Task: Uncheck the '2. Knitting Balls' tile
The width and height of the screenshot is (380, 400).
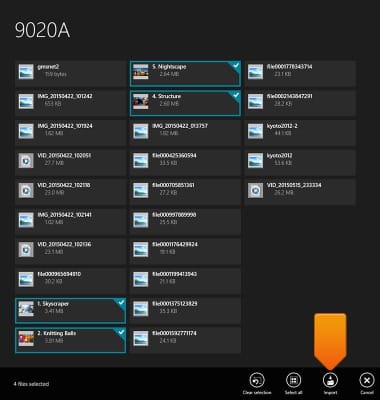Action: [70, 340]
